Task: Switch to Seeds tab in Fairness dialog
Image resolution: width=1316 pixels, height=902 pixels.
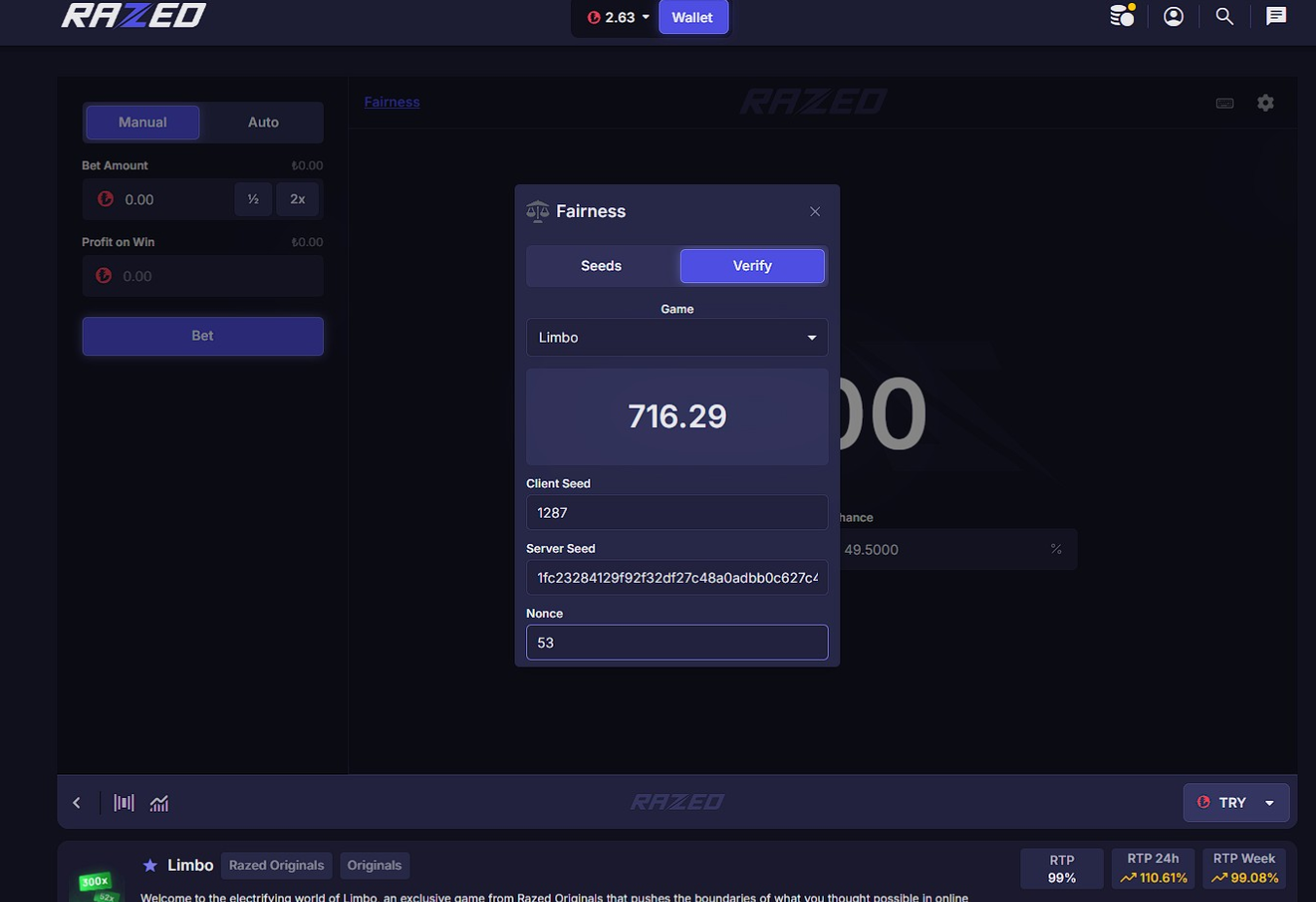Action: pyautogui.click(x=601, y=266)
